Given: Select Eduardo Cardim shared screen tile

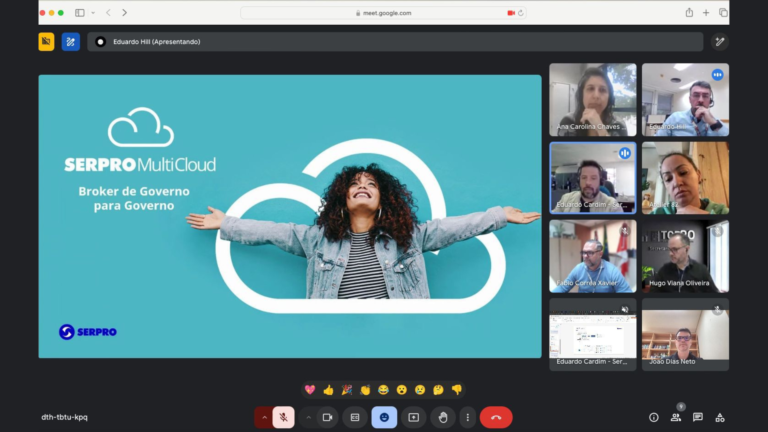Looking at the screenshot, I should coord(593,335).
